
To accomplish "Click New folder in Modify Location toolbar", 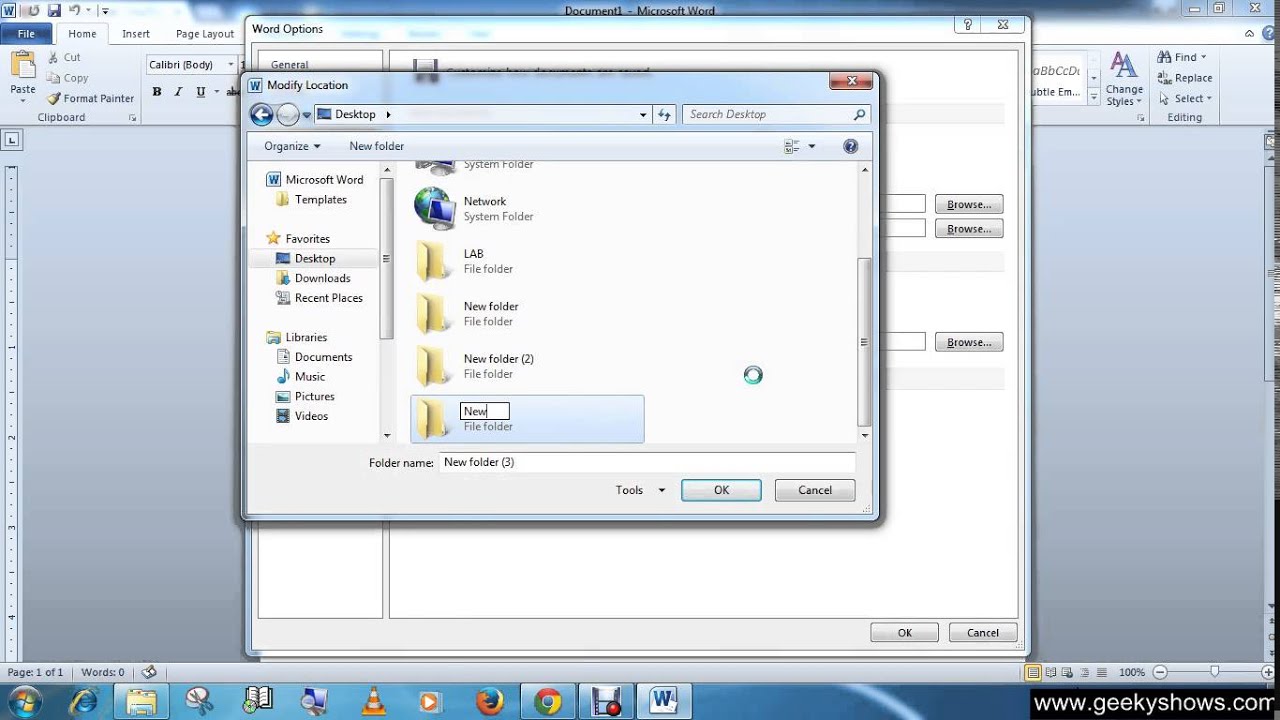I will [377, 146].
